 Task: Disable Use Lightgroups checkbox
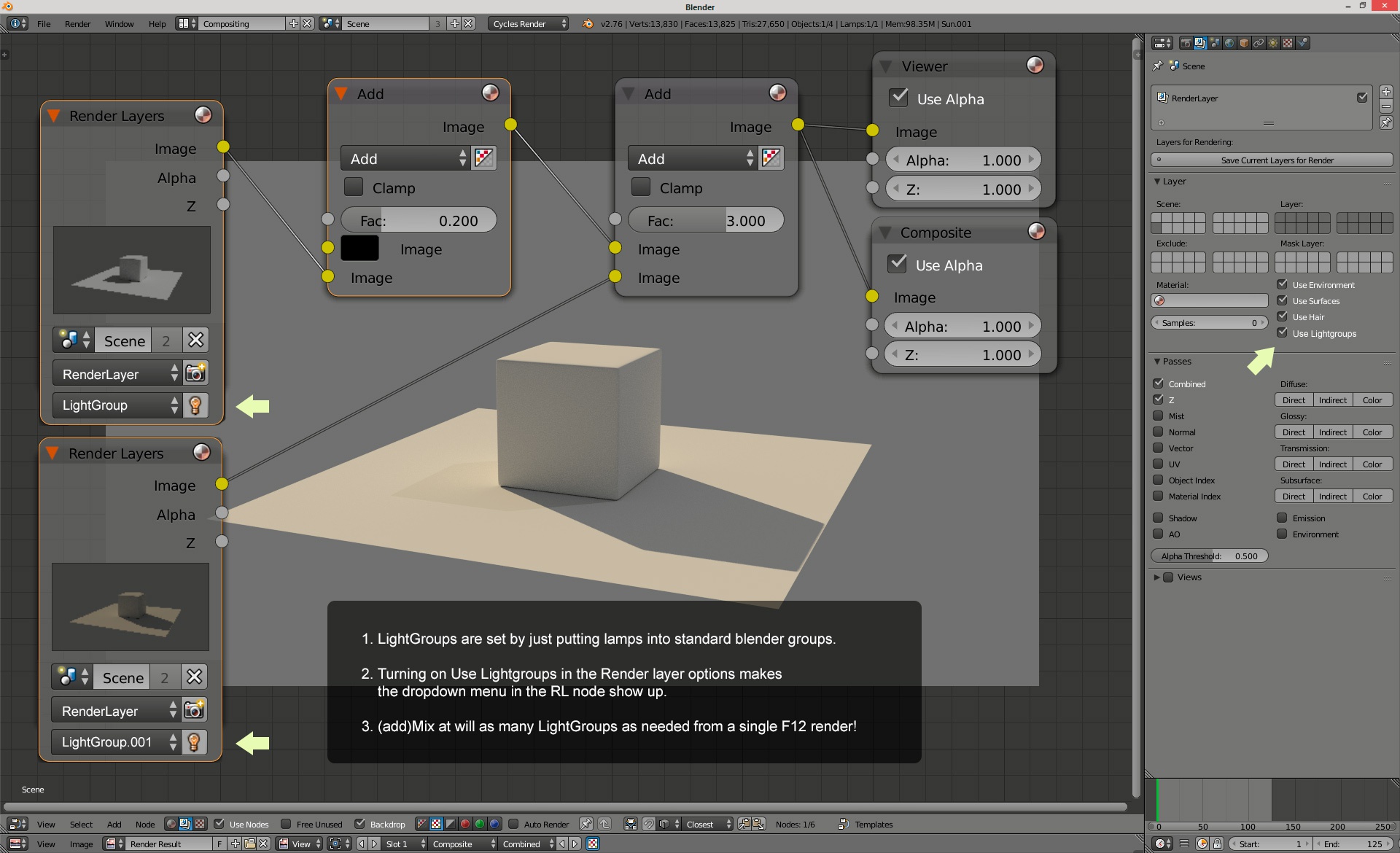pyautogui.click(x=1282, y=332)
